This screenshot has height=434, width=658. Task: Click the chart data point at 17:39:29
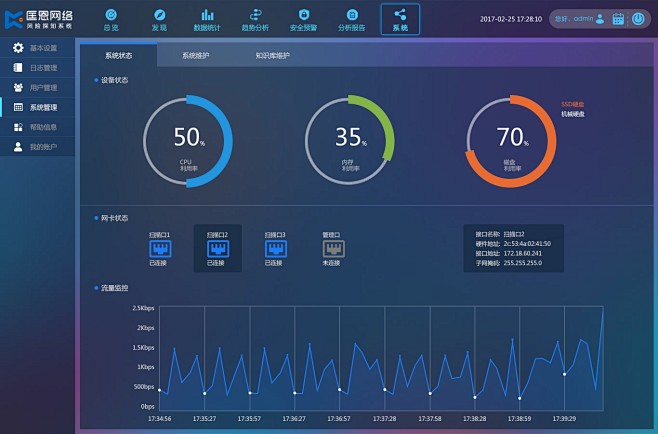(564, 374)
